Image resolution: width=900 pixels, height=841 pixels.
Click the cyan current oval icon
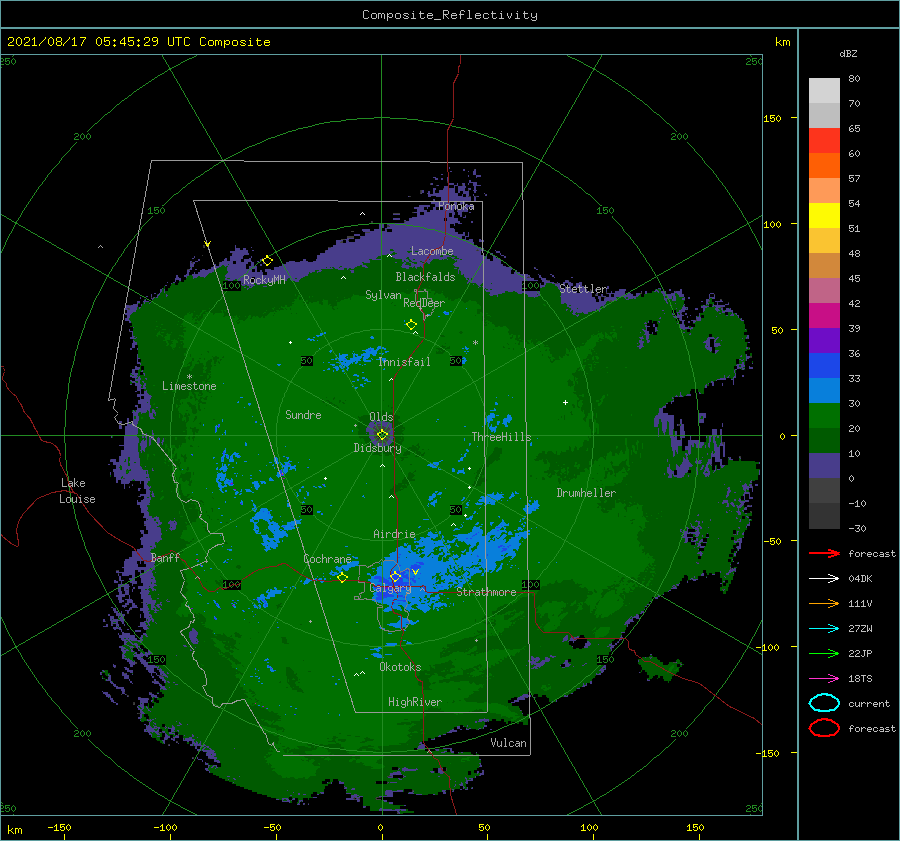coord(824,703)
